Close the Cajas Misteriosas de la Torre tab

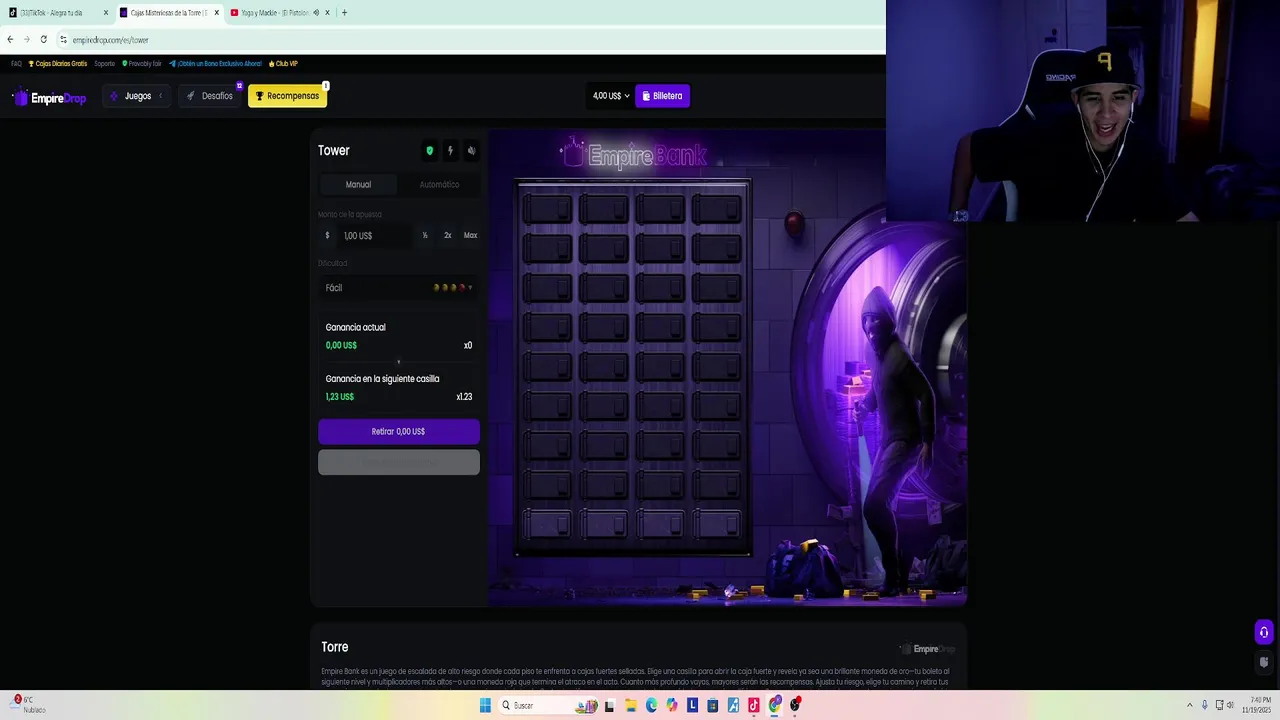pos(216,13)
